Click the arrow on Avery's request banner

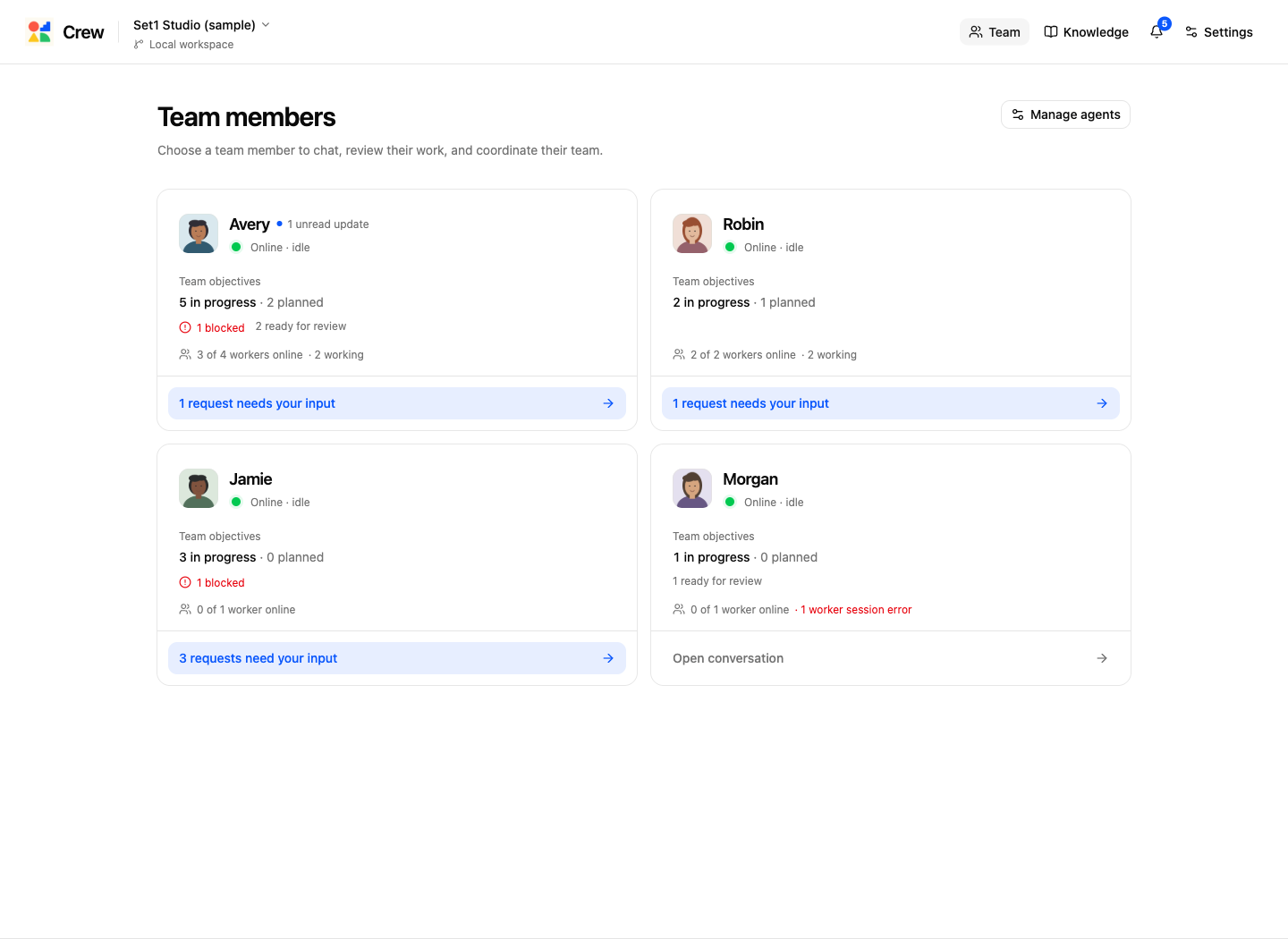tap(608, 403)
